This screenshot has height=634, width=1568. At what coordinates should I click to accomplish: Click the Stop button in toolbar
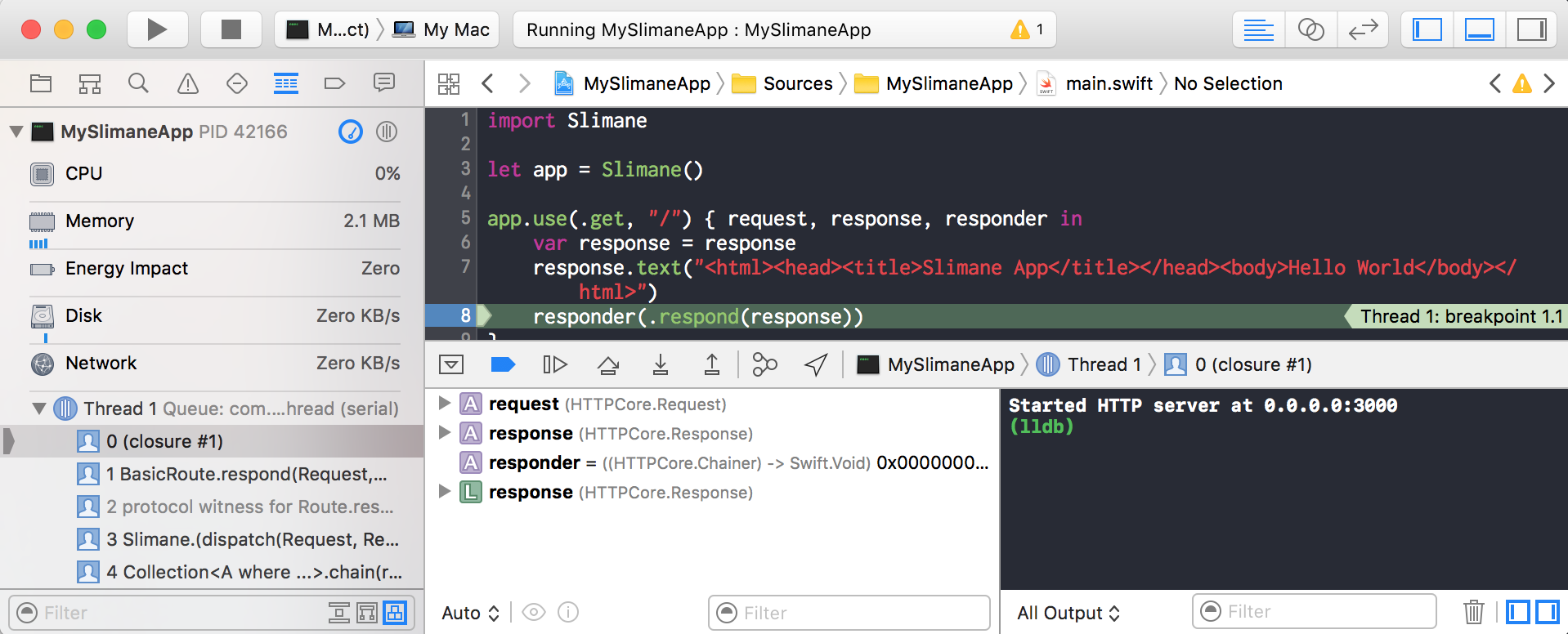(x=231, y=30)
